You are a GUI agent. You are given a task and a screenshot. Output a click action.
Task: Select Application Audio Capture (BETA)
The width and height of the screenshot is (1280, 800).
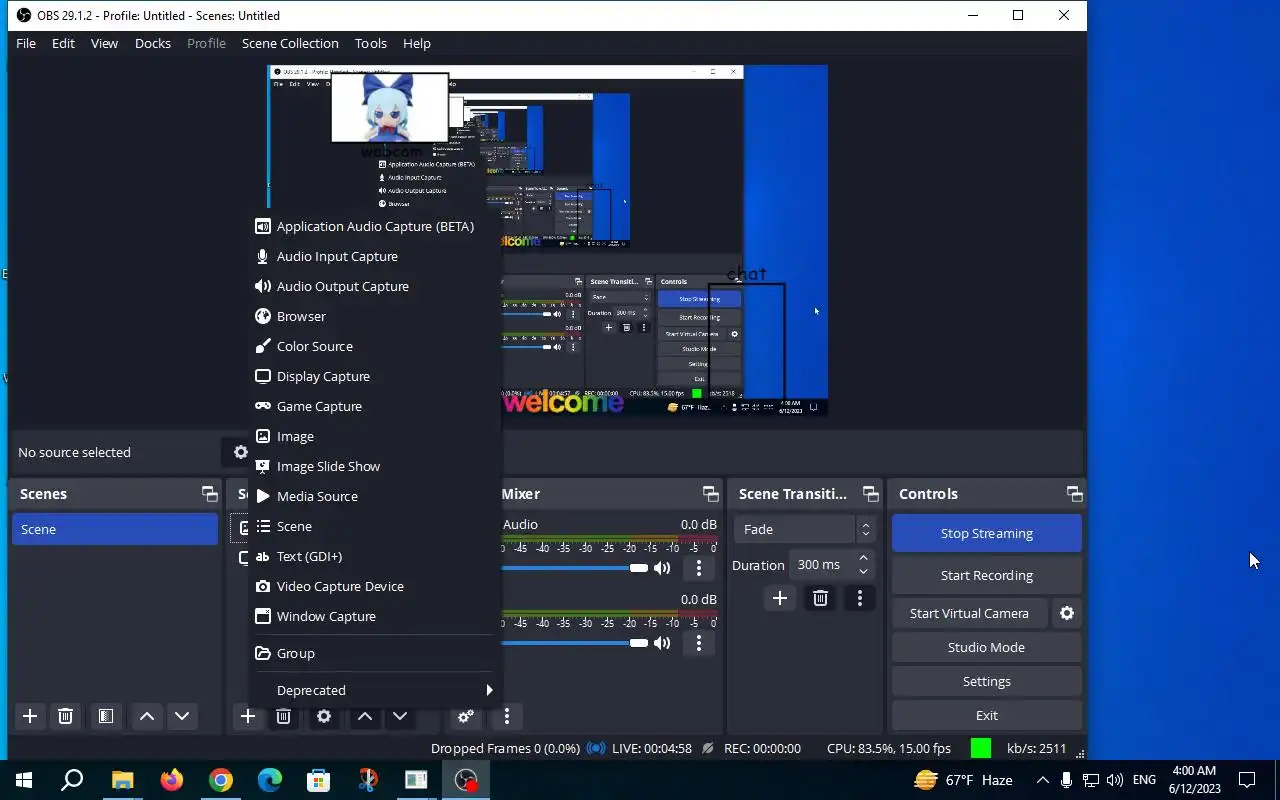374,226
